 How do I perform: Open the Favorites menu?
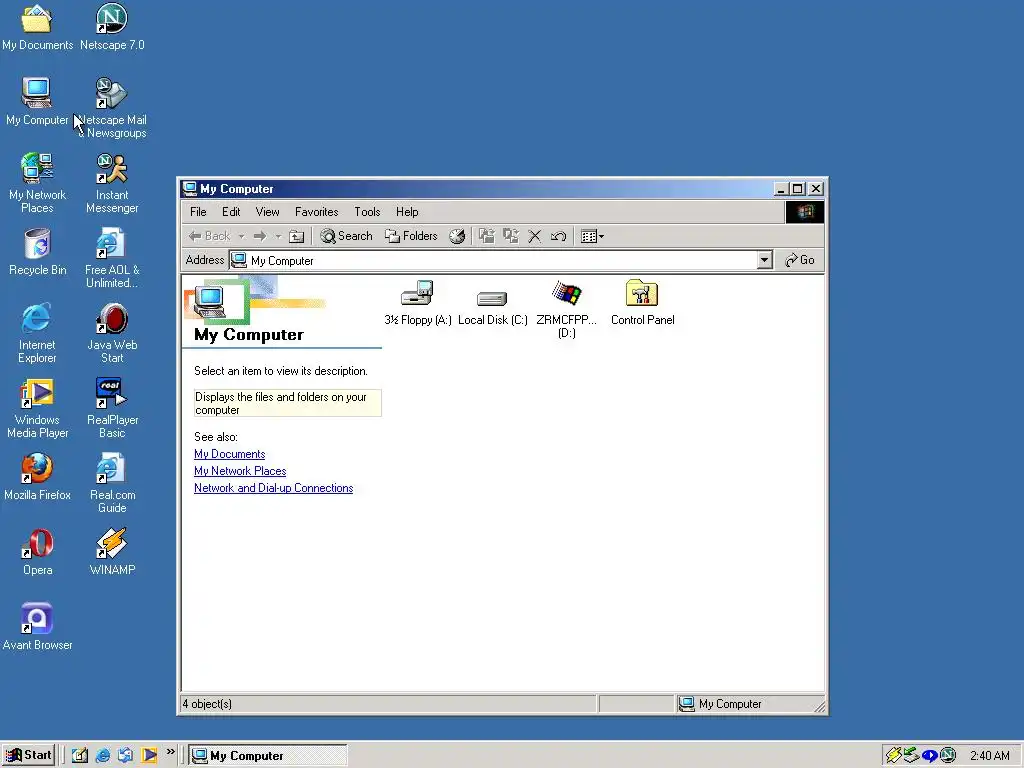click(x=317, y=212)
